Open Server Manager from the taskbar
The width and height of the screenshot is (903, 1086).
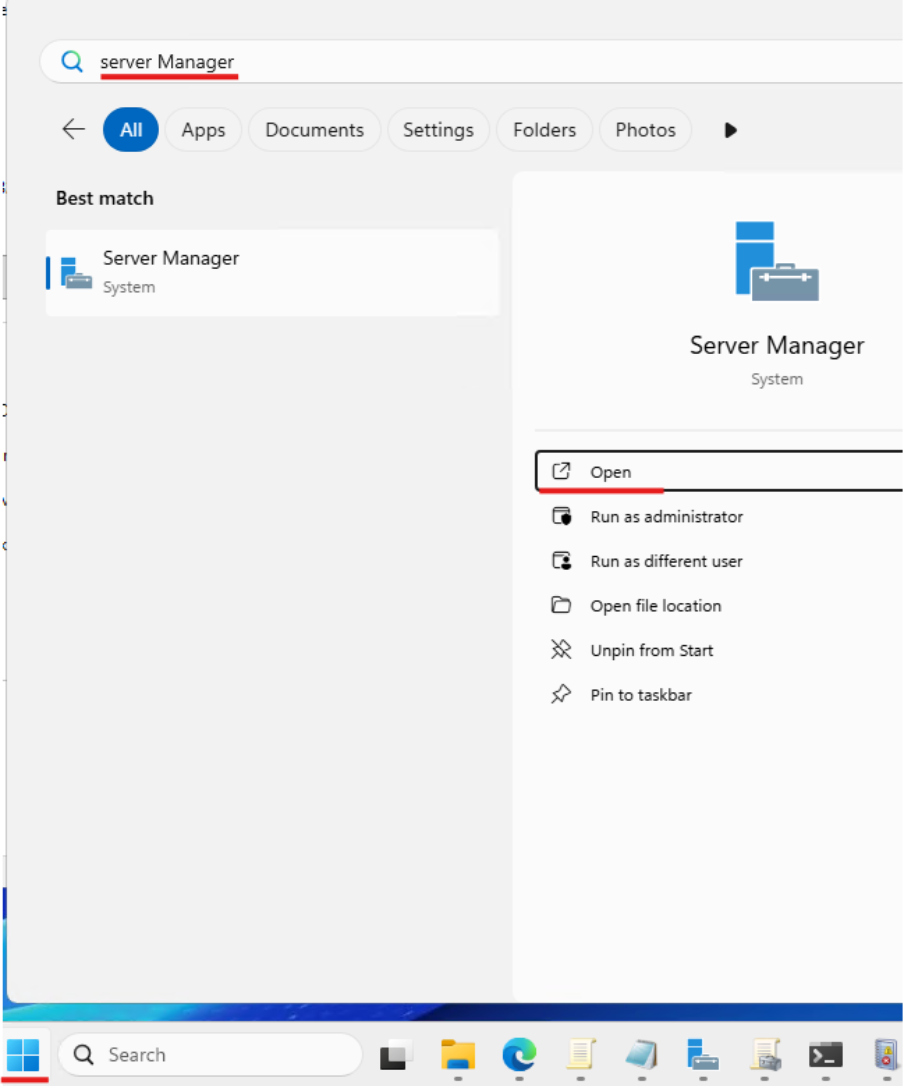pos(702,1055)
